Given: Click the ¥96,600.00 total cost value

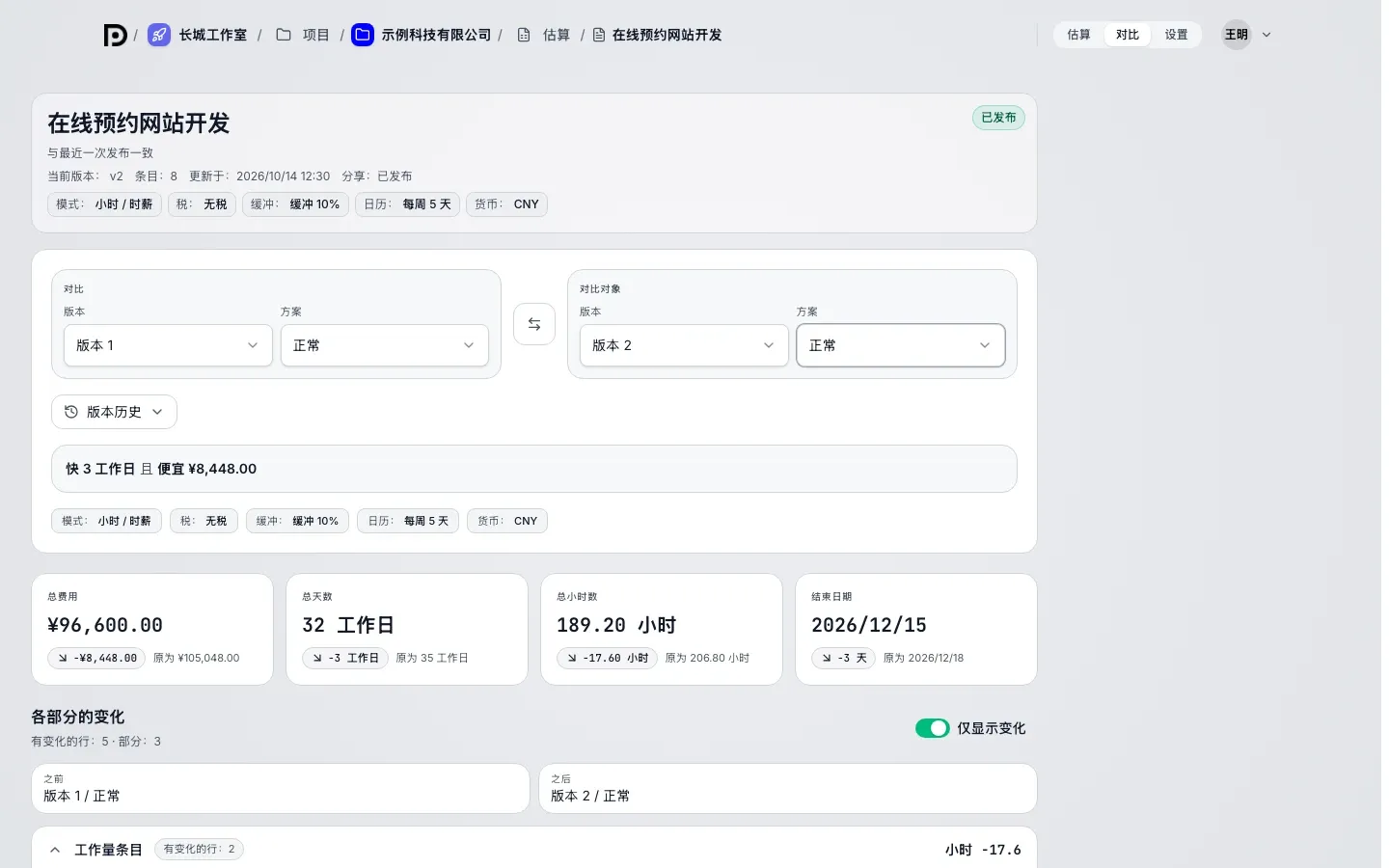Looking at the screenshot, I should pos(105,625).
